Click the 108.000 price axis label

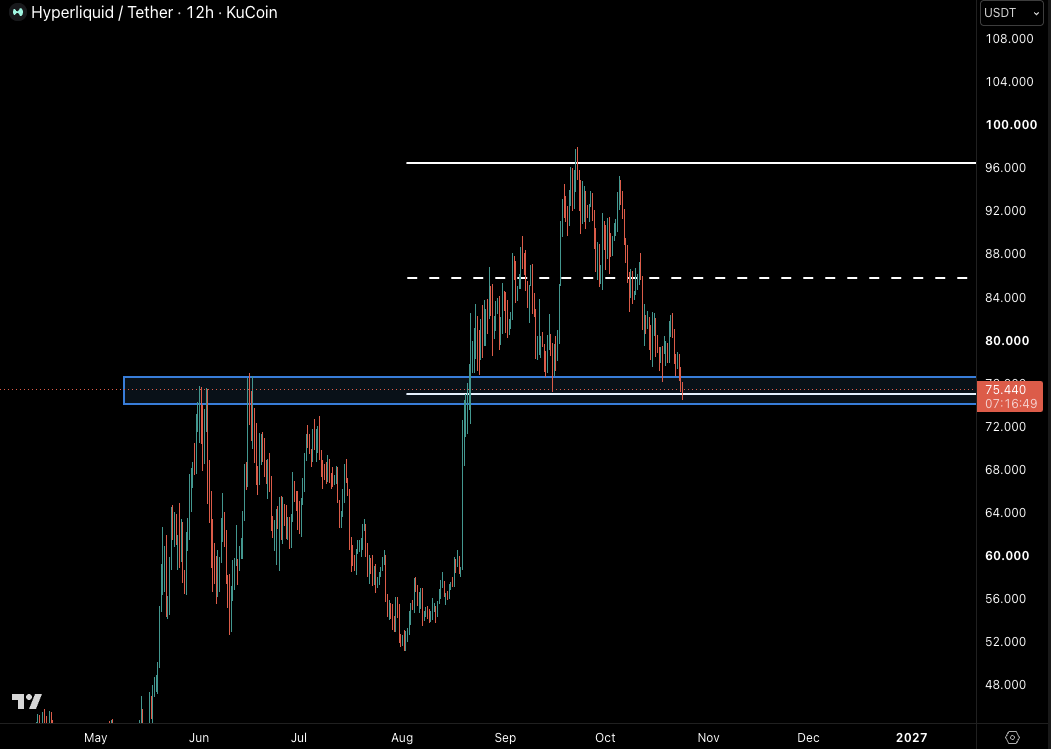pyautogui.click(x=1009, y=39)
